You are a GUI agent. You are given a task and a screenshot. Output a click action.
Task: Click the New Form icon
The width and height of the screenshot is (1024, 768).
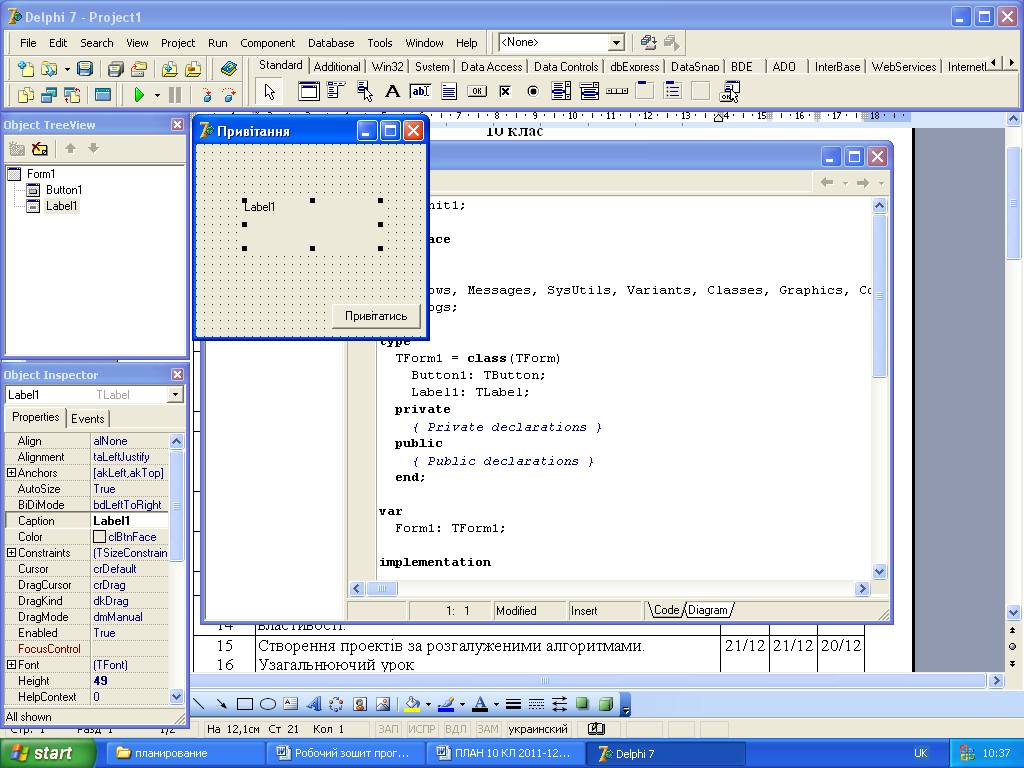(103, 95)
